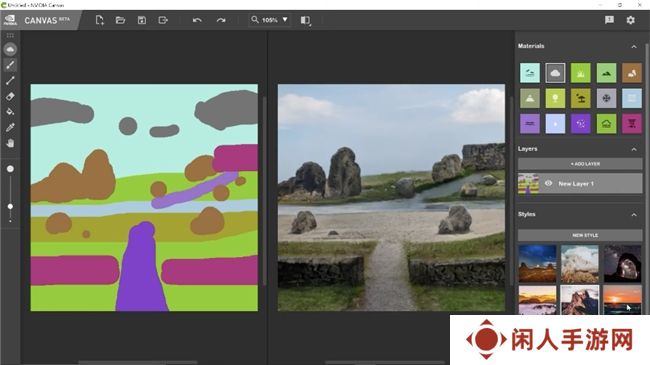Pick the pale periwinkle material with dot icon
Image resolution: width=650 pixels, height=365 pixels.
[x=555, y=124]
